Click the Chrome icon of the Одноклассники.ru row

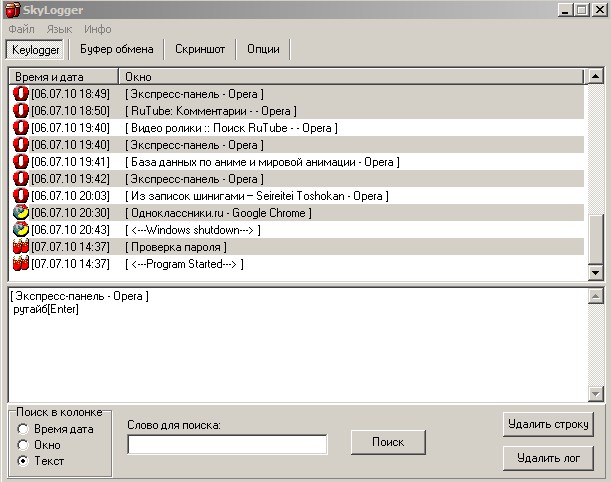20,213
